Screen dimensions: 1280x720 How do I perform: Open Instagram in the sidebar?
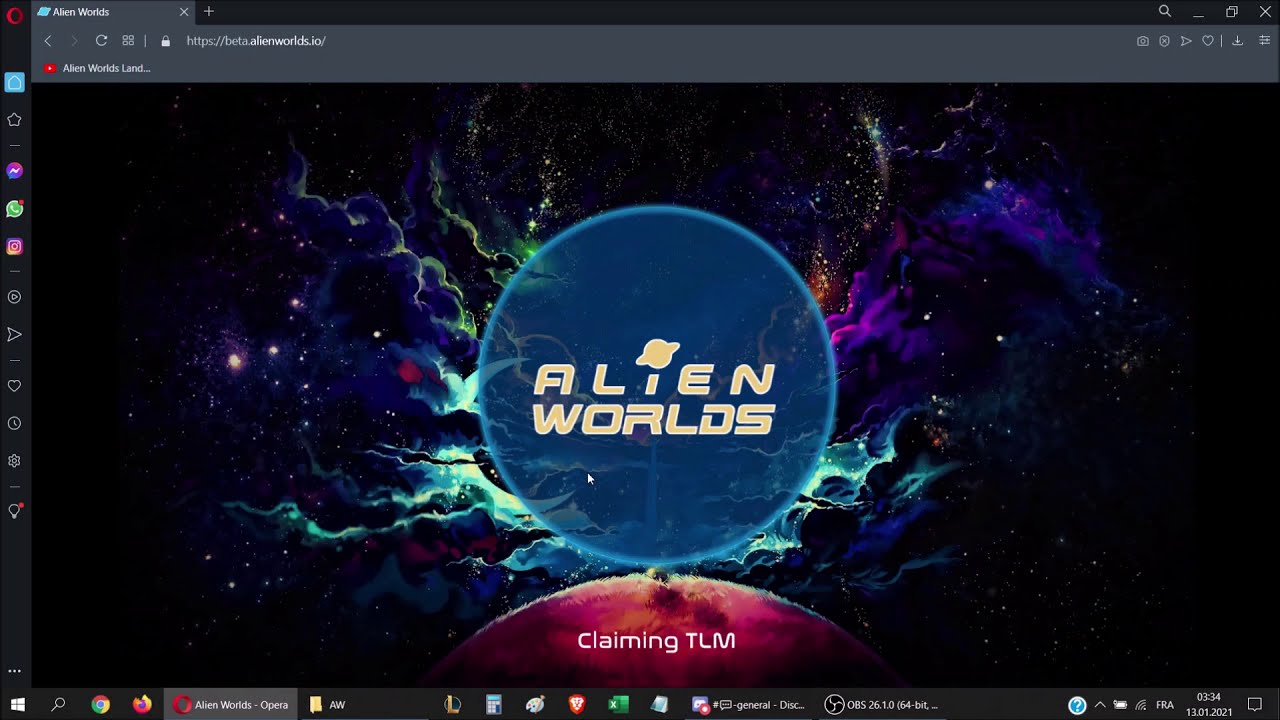point(15,246)
